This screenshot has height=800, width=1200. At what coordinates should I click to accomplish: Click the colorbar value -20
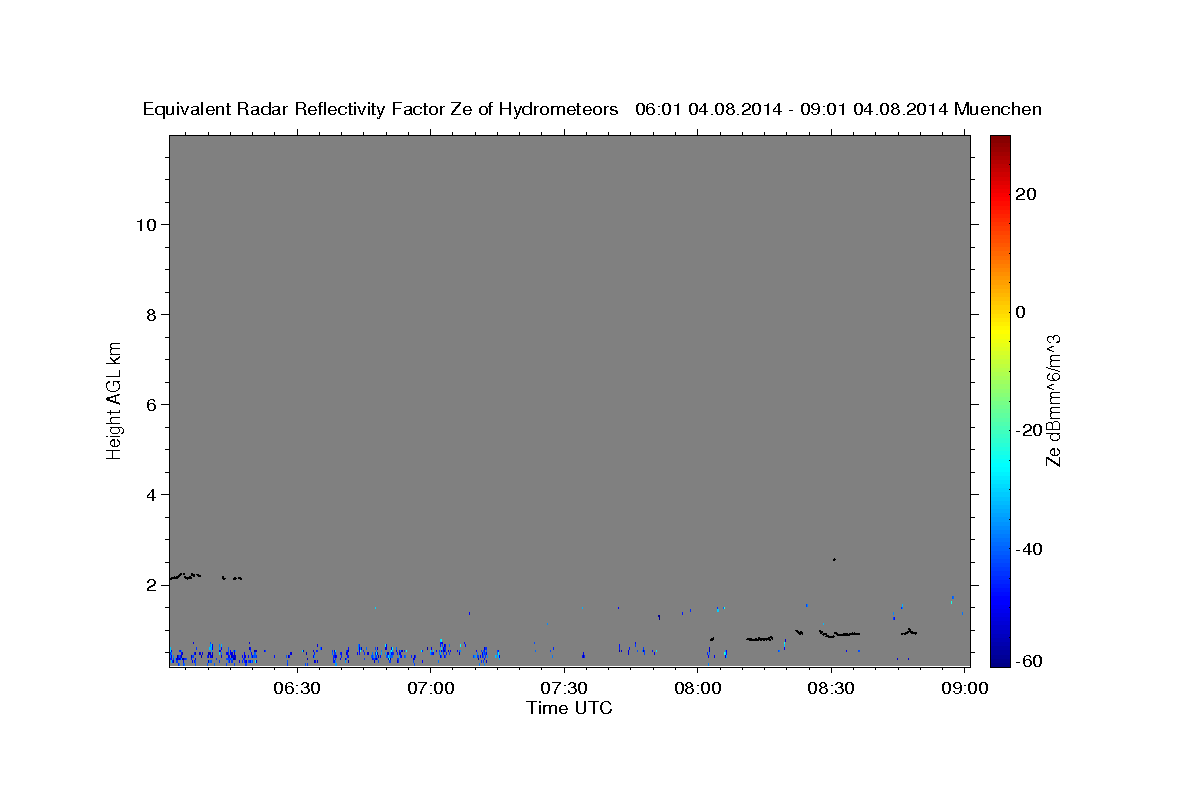pyautogui.click(x=1027, y=430)
